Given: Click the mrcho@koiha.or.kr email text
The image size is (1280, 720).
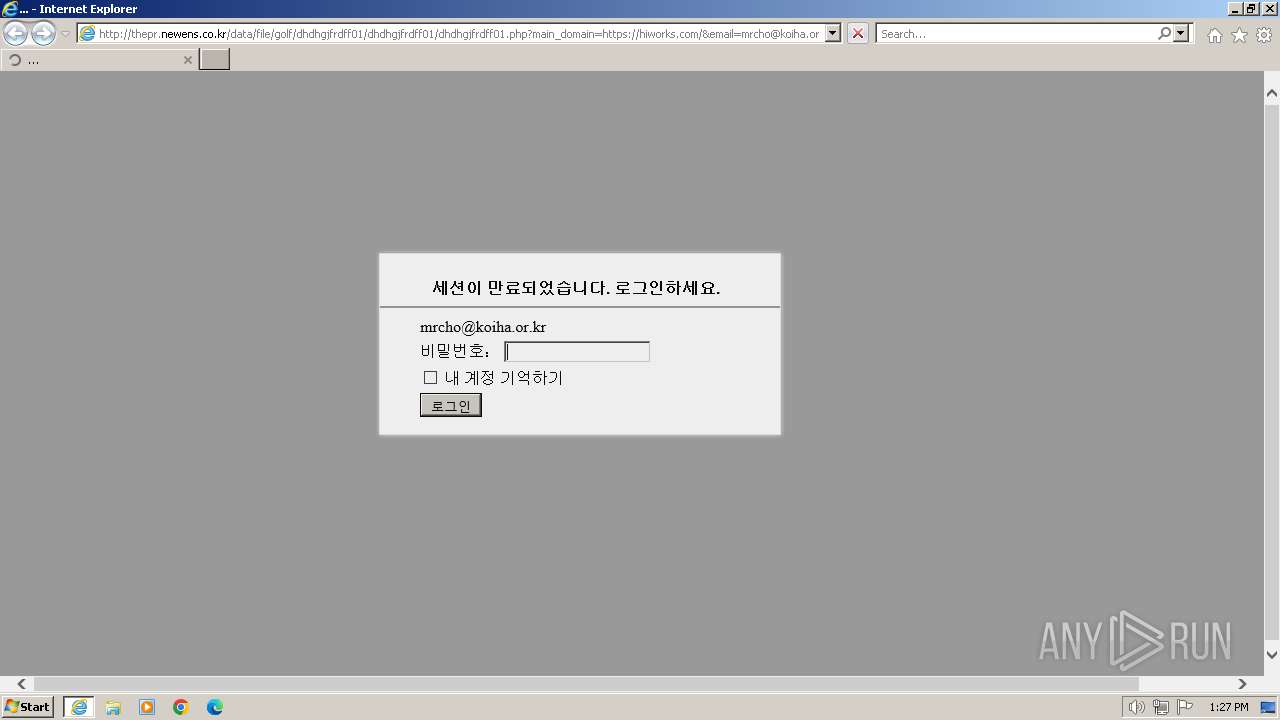Looking at the screenshot, I should [x=483, y=327].
